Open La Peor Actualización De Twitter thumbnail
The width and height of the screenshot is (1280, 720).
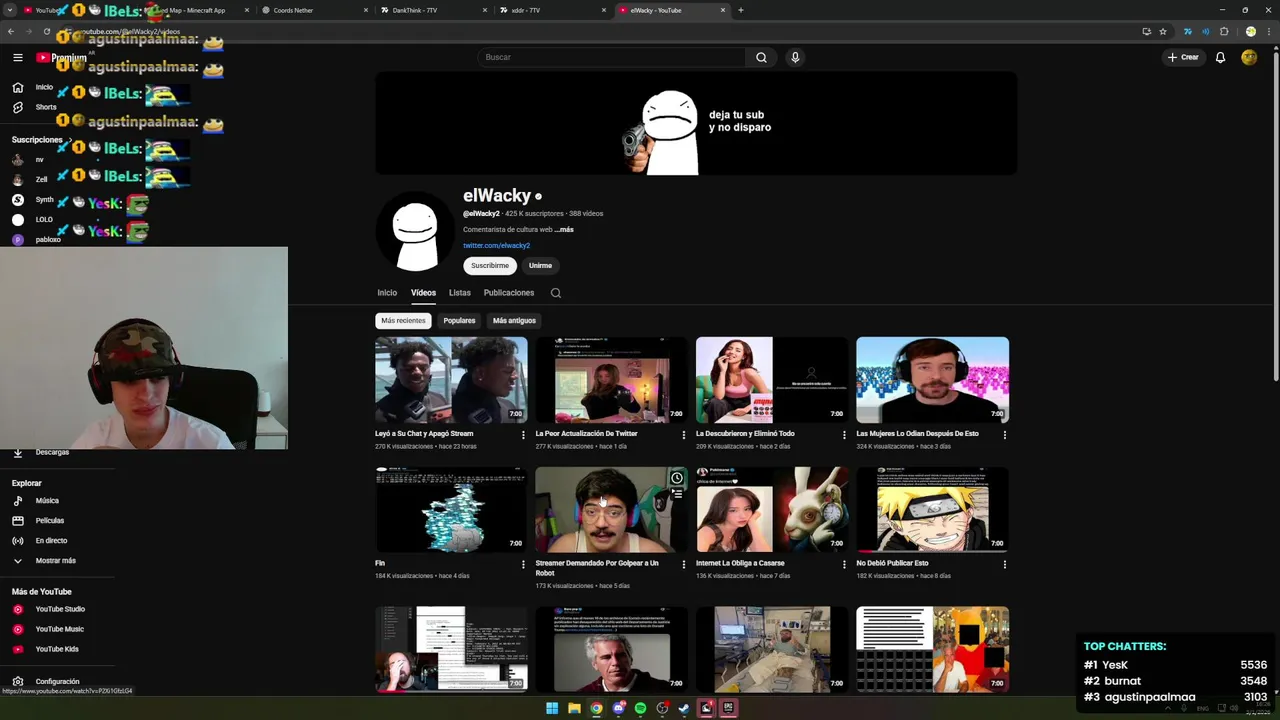click(612, 379)
